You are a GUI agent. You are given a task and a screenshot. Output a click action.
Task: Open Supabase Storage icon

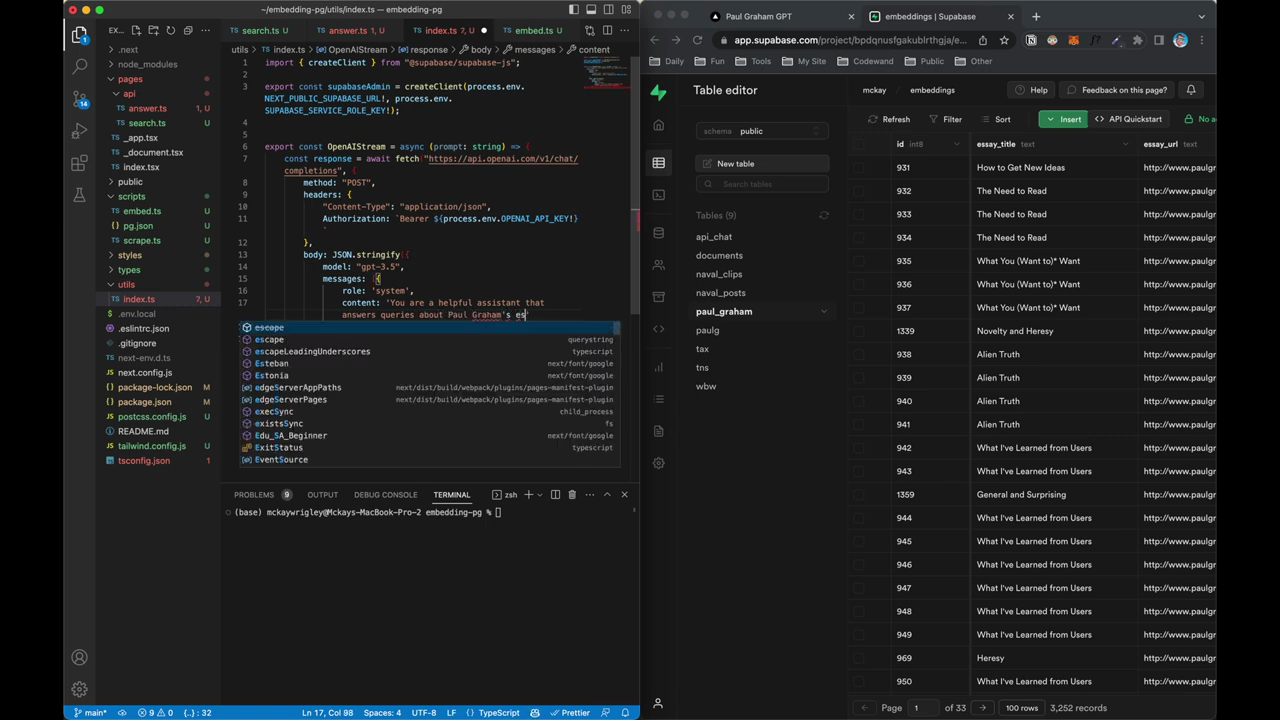point(658,297)
